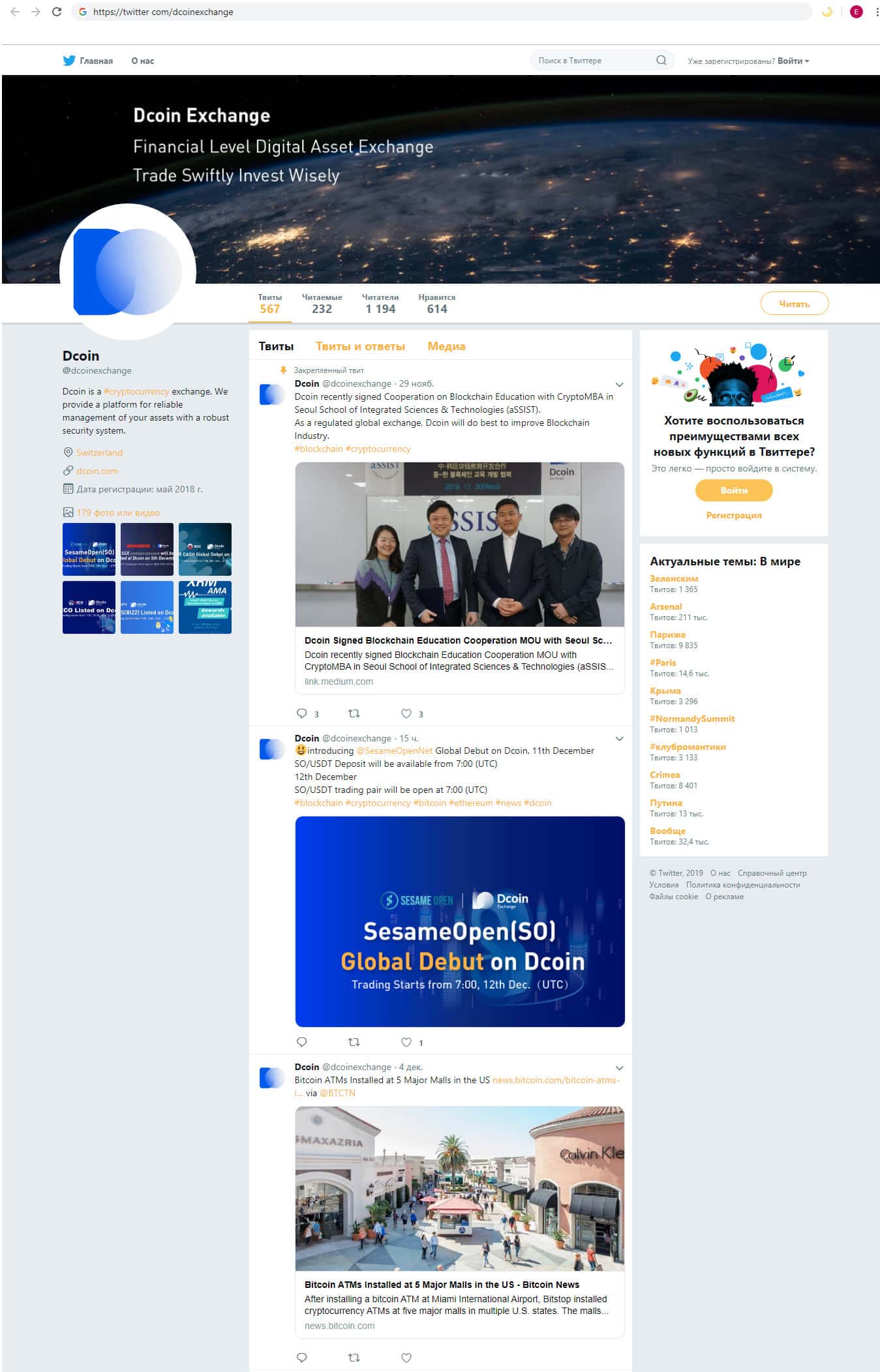Open trending topic Arsenal
Screen dimensions: 880x1372
pyautogui.click(x=665, y=606)
